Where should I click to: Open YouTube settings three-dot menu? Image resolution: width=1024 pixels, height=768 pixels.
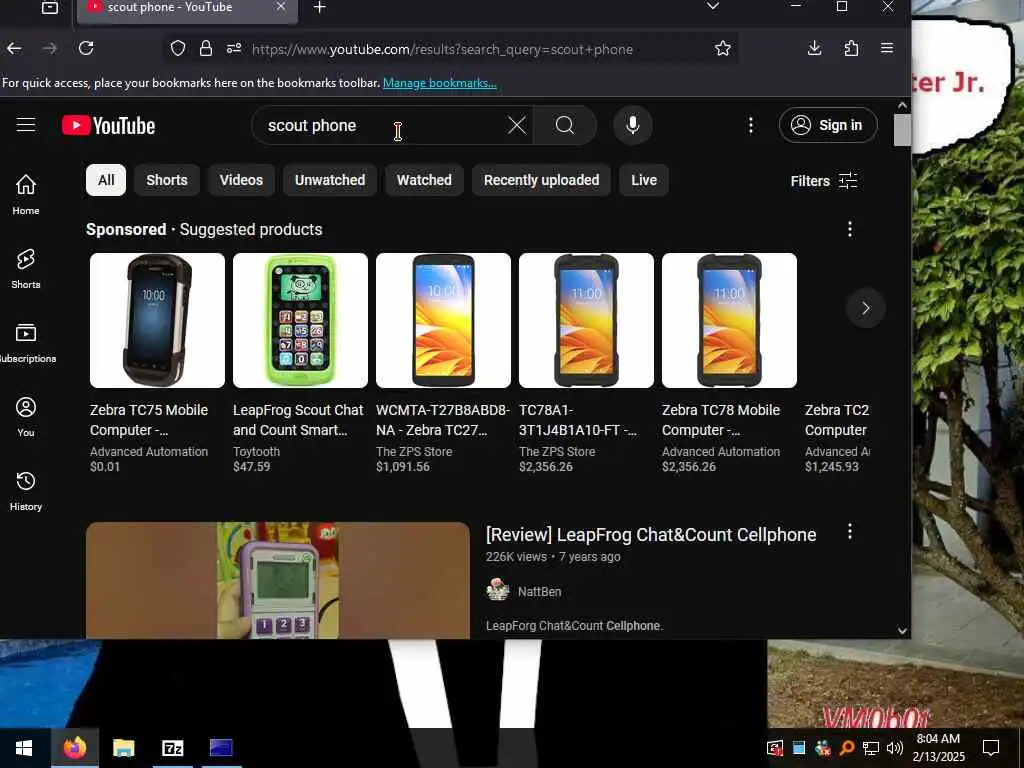pos(750,125)
